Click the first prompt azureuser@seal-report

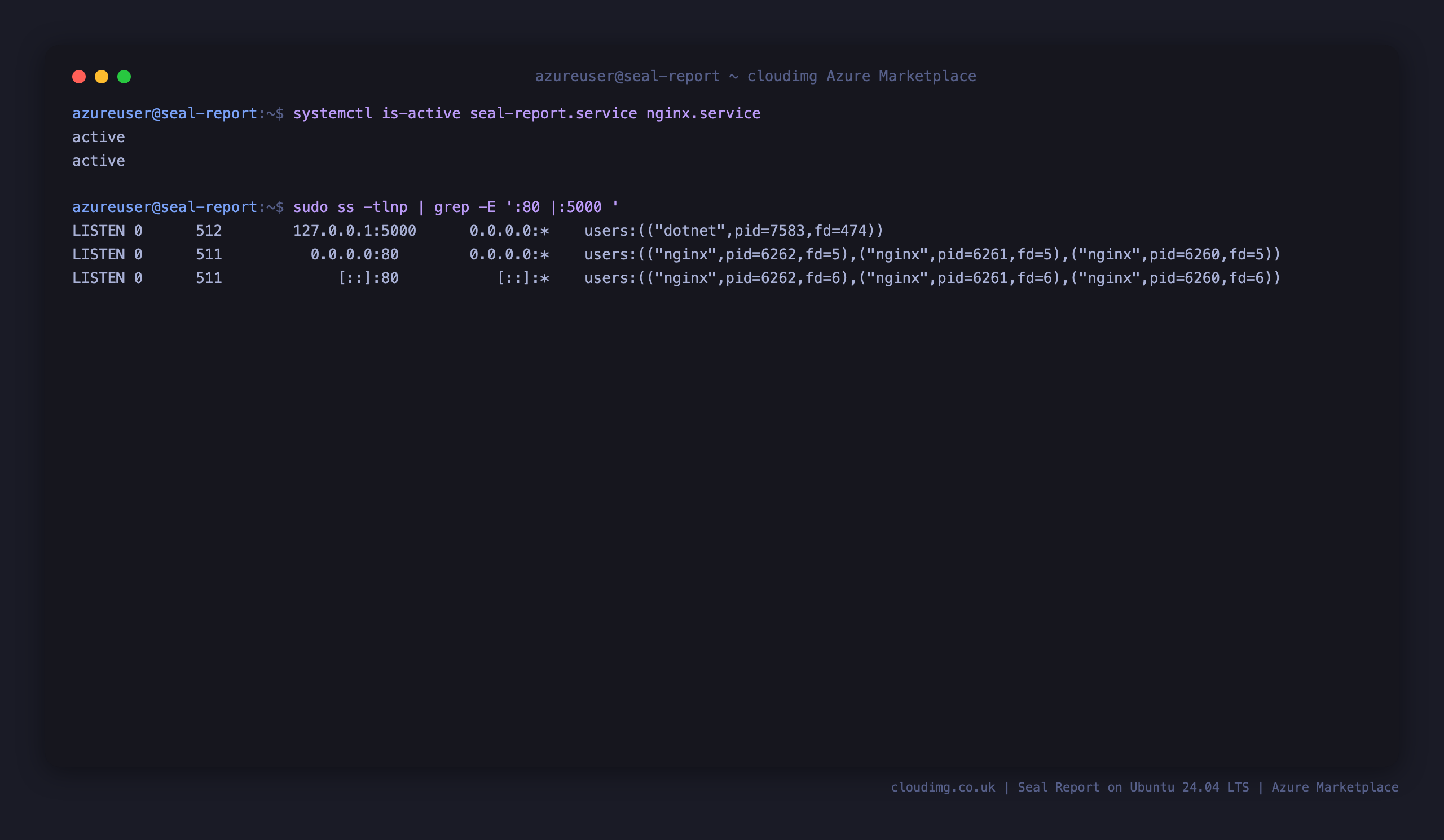point(165,113)
